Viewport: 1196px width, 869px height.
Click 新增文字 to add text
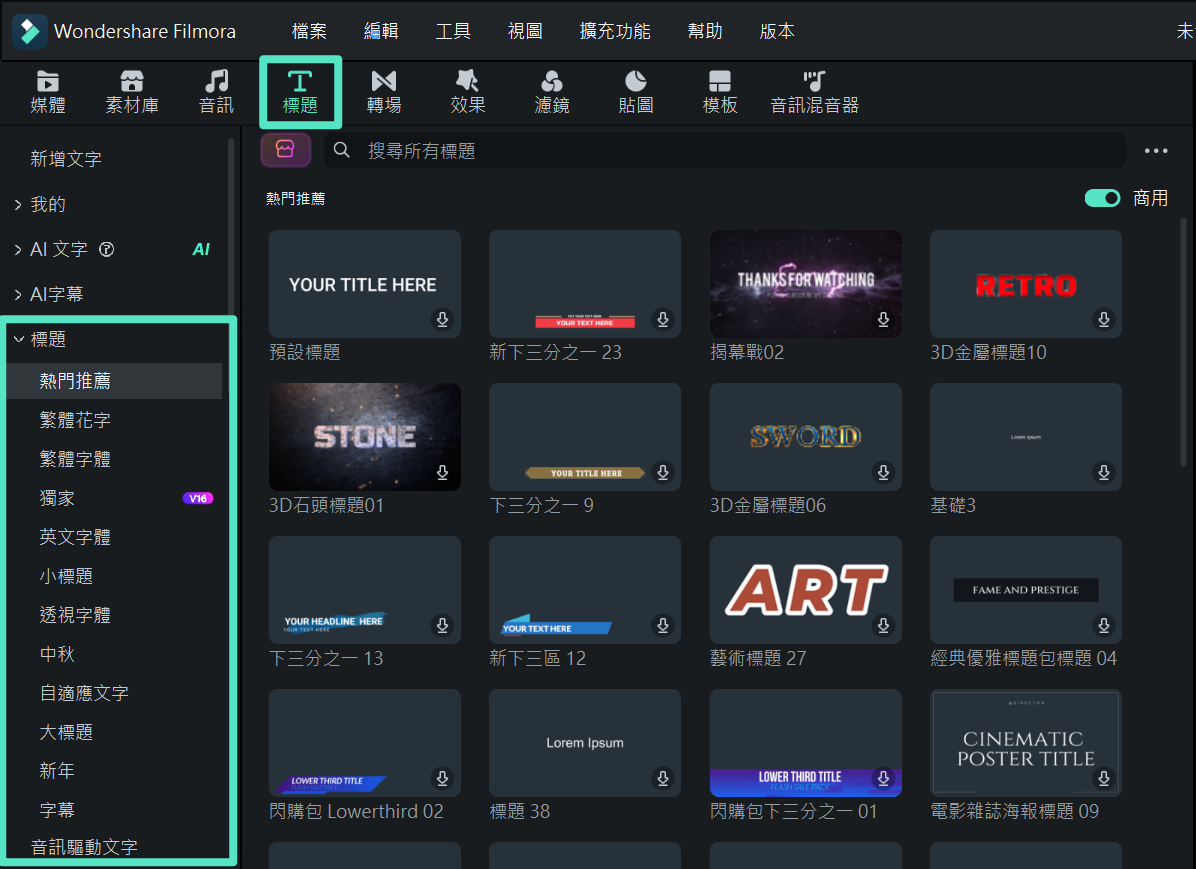[x=66, y=159]
